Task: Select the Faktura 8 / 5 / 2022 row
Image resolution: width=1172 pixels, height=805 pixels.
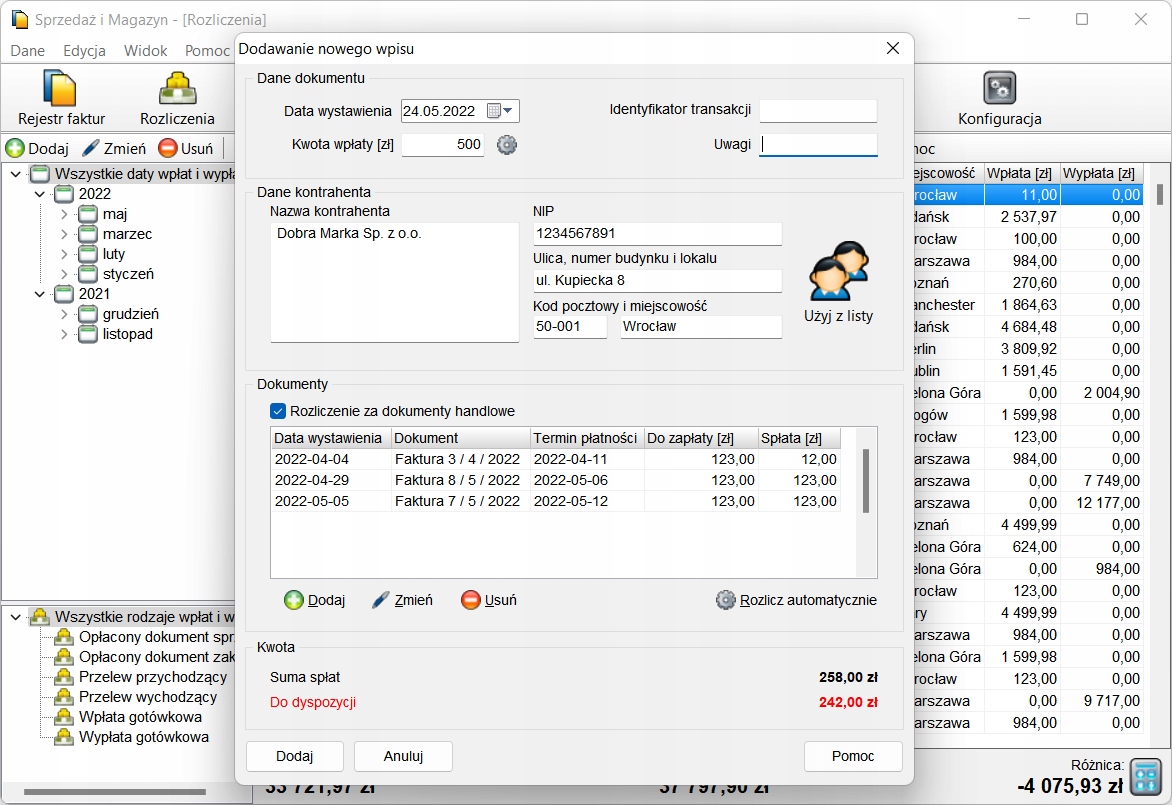Action: click(x=457, y=480)
